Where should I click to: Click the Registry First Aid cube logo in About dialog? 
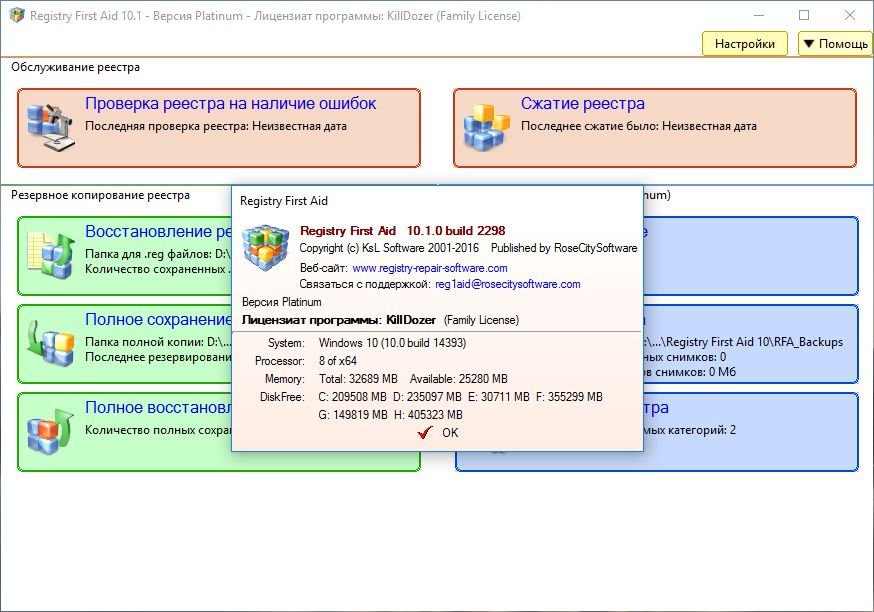[x=265, y=249]
